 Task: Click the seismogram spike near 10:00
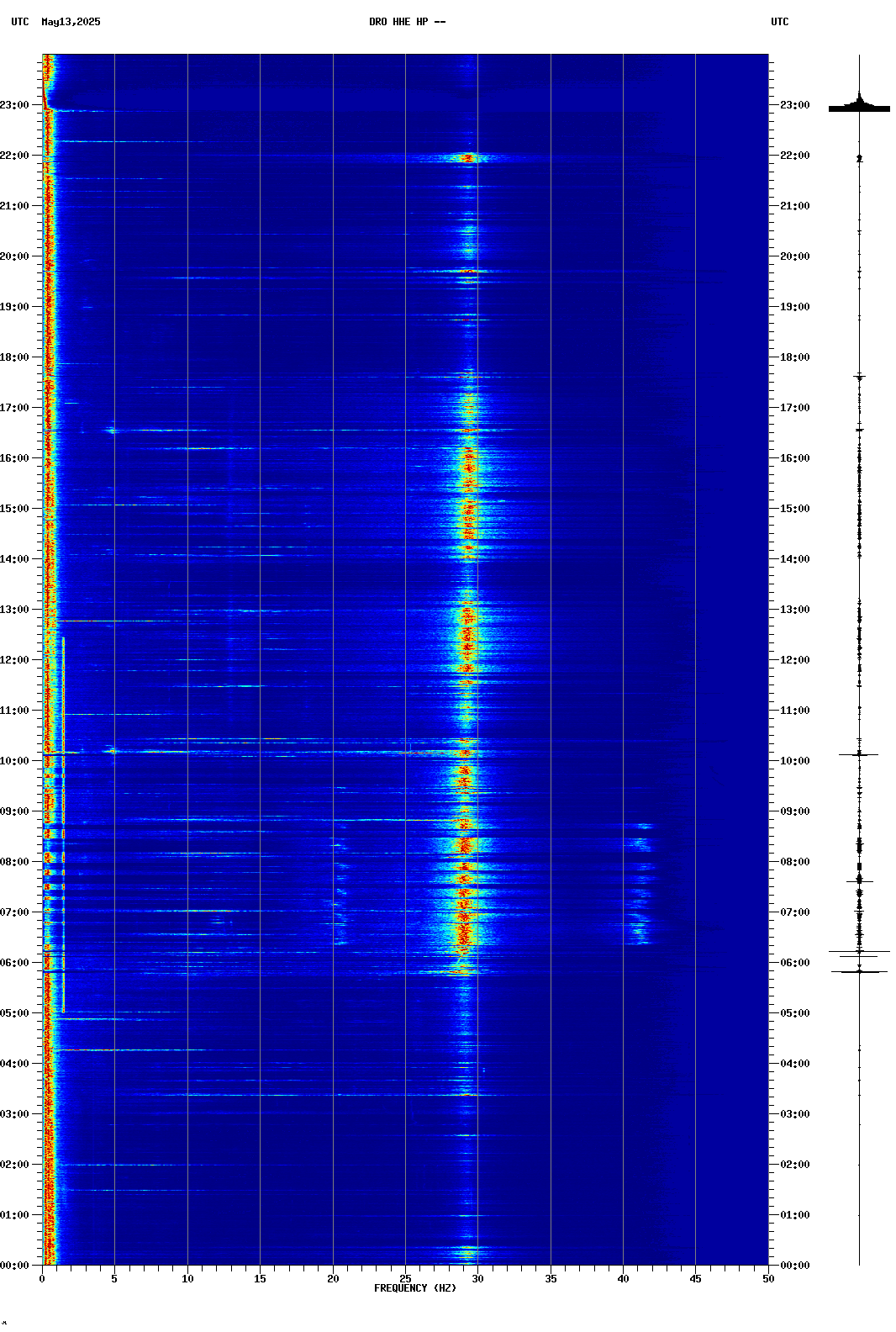[x=859, y=755]
